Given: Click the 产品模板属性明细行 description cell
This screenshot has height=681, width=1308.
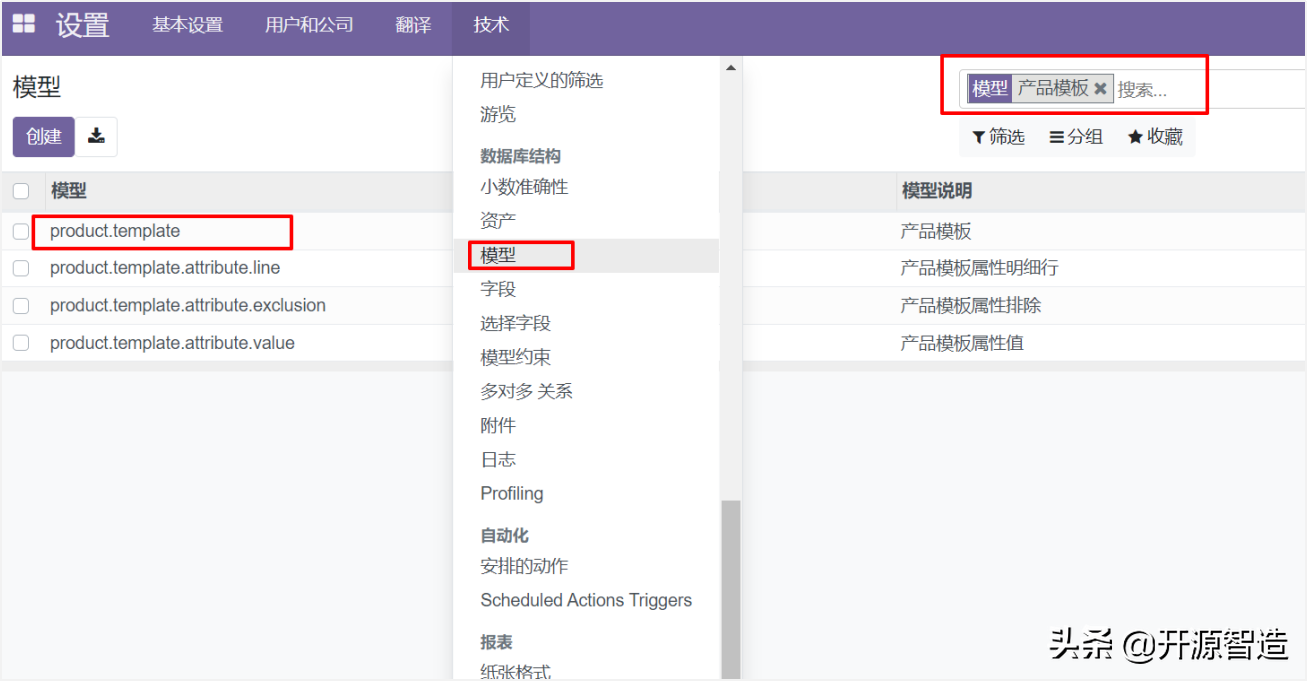Looking at the screenshot, I should 979,268.
